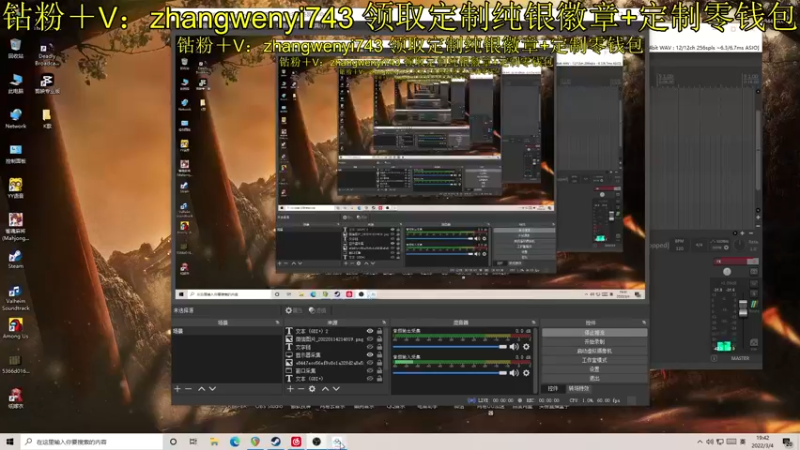This screenshot has width=800, height=450.
Task: Open audio input capture settings gear
Action: [x=526, y=373]
